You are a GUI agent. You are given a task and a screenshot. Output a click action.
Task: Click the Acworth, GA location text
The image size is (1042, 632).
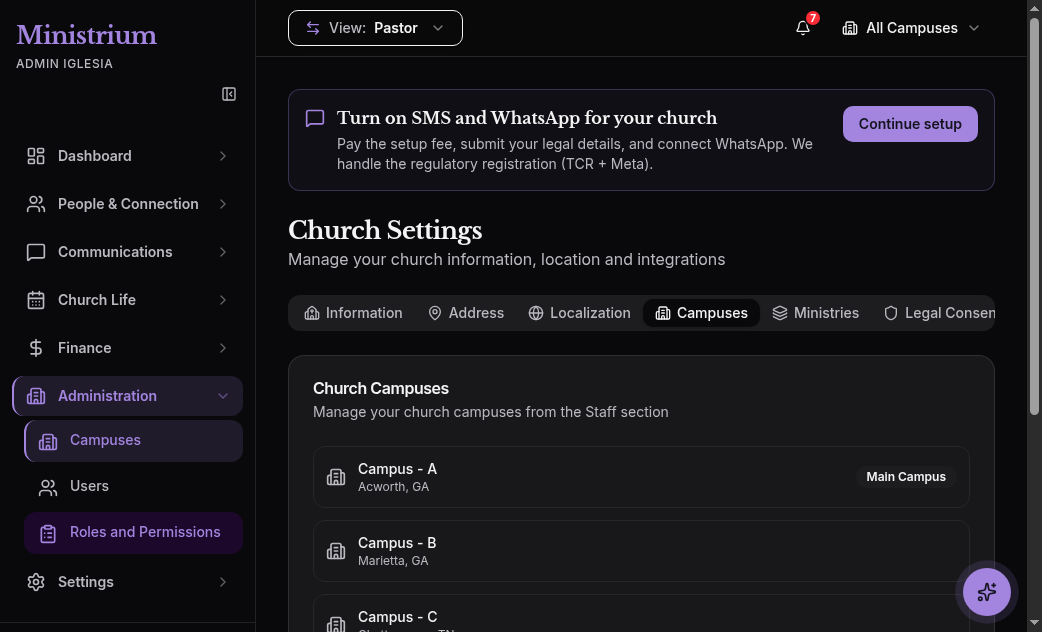coord(393,487)
